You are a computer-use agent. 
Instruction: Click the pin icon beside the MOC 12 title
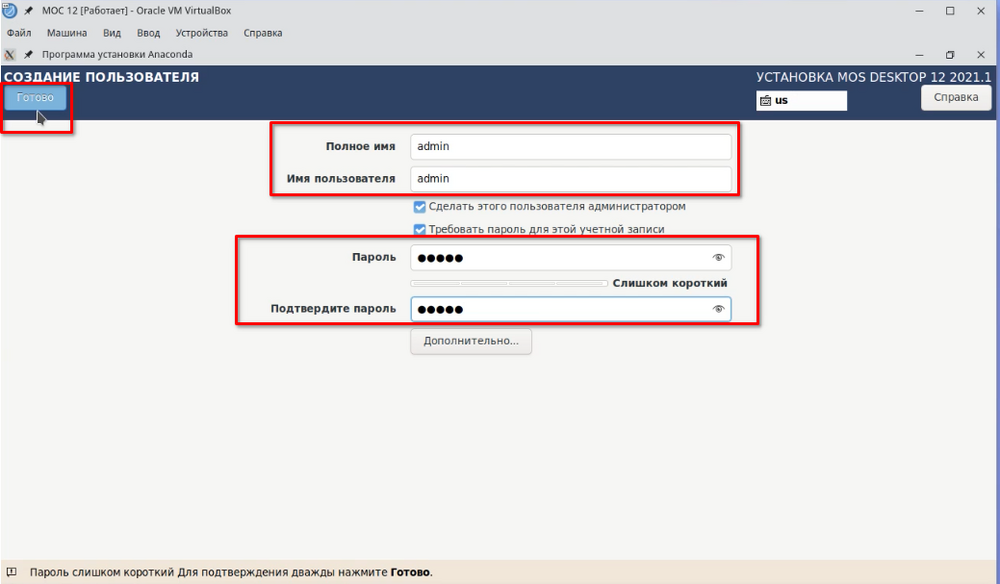click(x=29, y=11)
